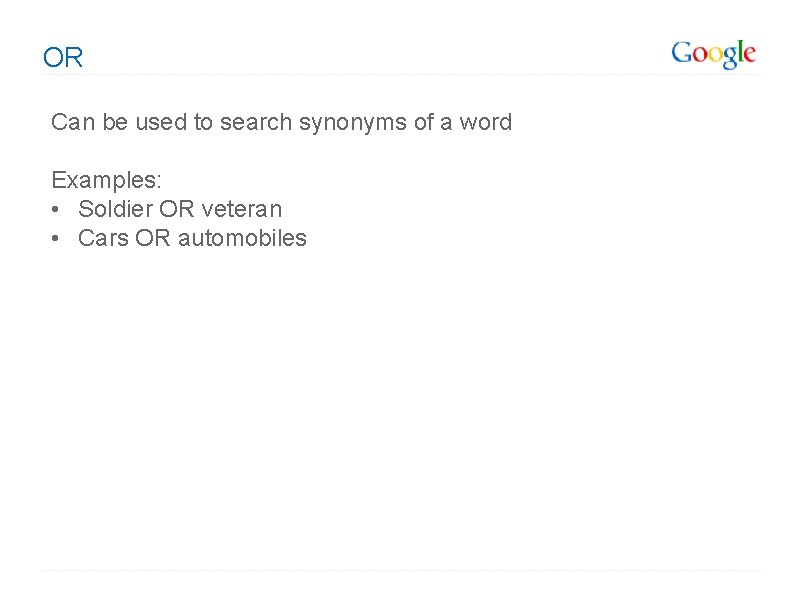Select the word search in the first sentence
The height and width of the screenshot is (600, 800).
[x=256, y=122]
